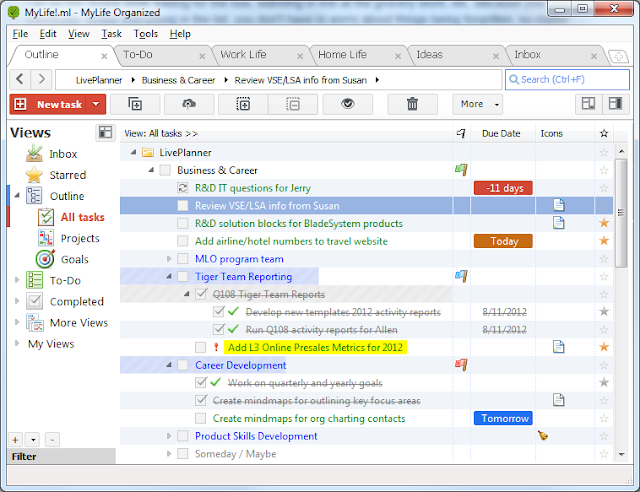The height and width of the screenshot is (492, 640).
Task: Click the expand all toolbar icon
Action: [x=243, y=105]
